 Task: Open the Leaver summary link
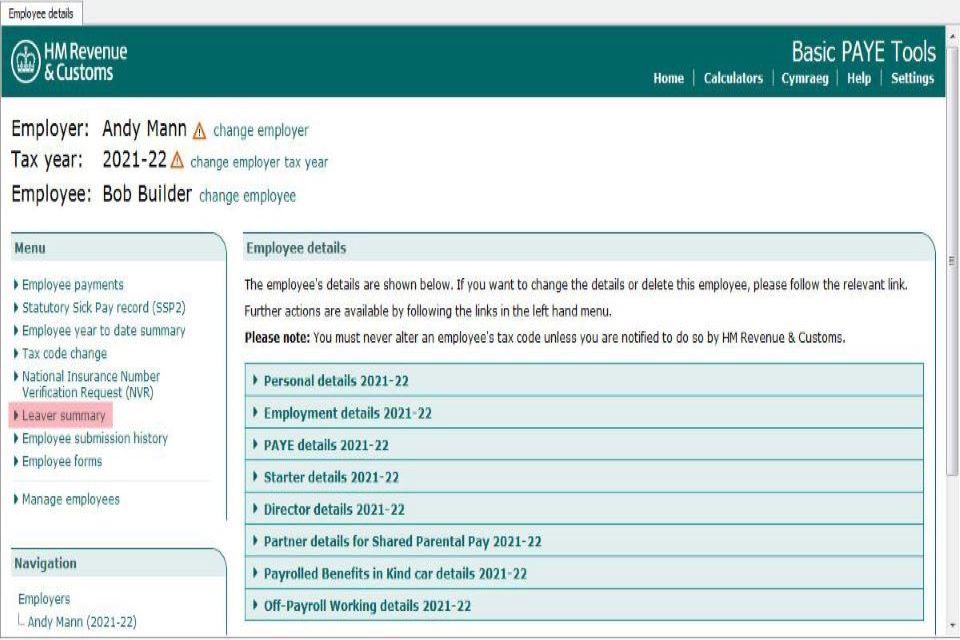[64, 415]
